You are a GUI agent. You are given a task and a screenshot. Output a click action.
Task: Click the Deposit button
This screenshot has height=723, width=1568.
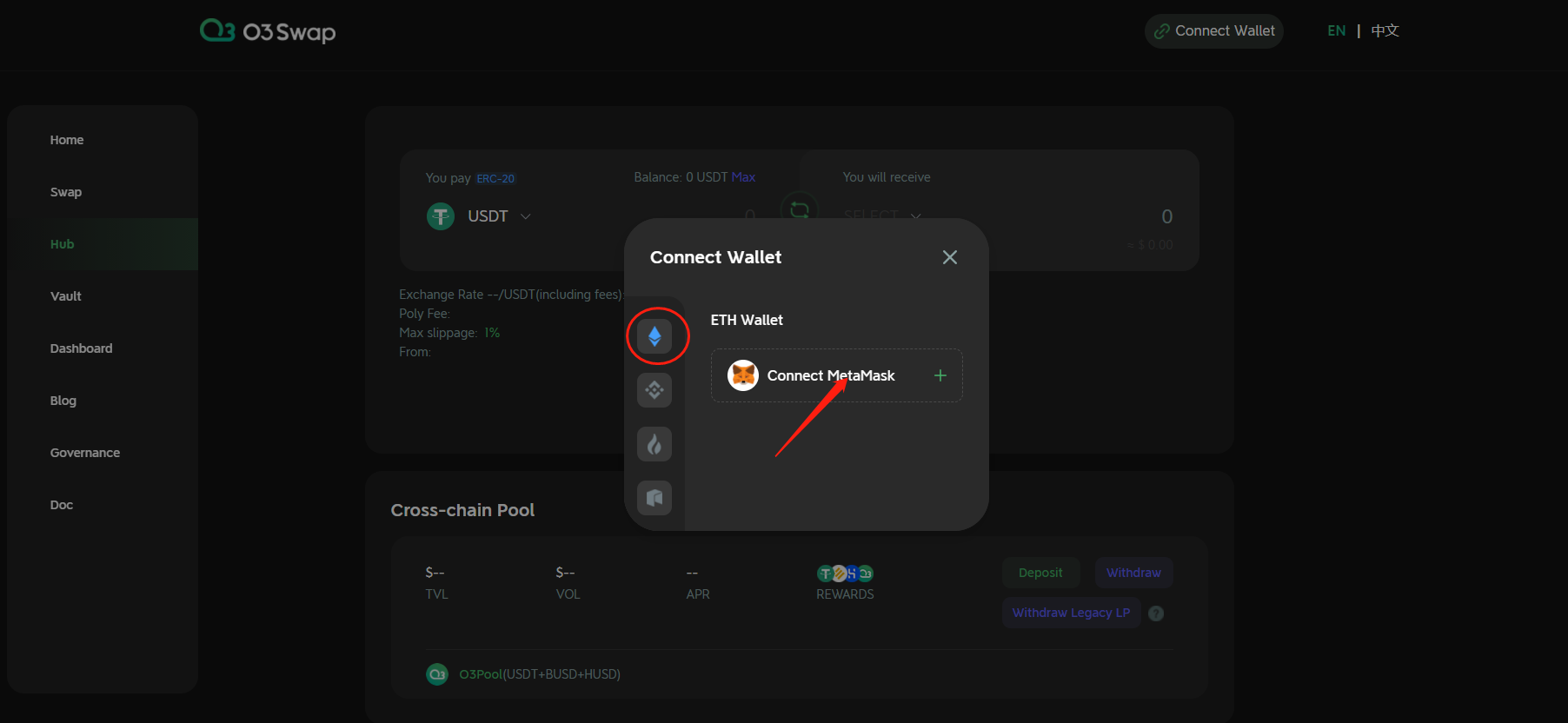click(x=1040, y=573)
